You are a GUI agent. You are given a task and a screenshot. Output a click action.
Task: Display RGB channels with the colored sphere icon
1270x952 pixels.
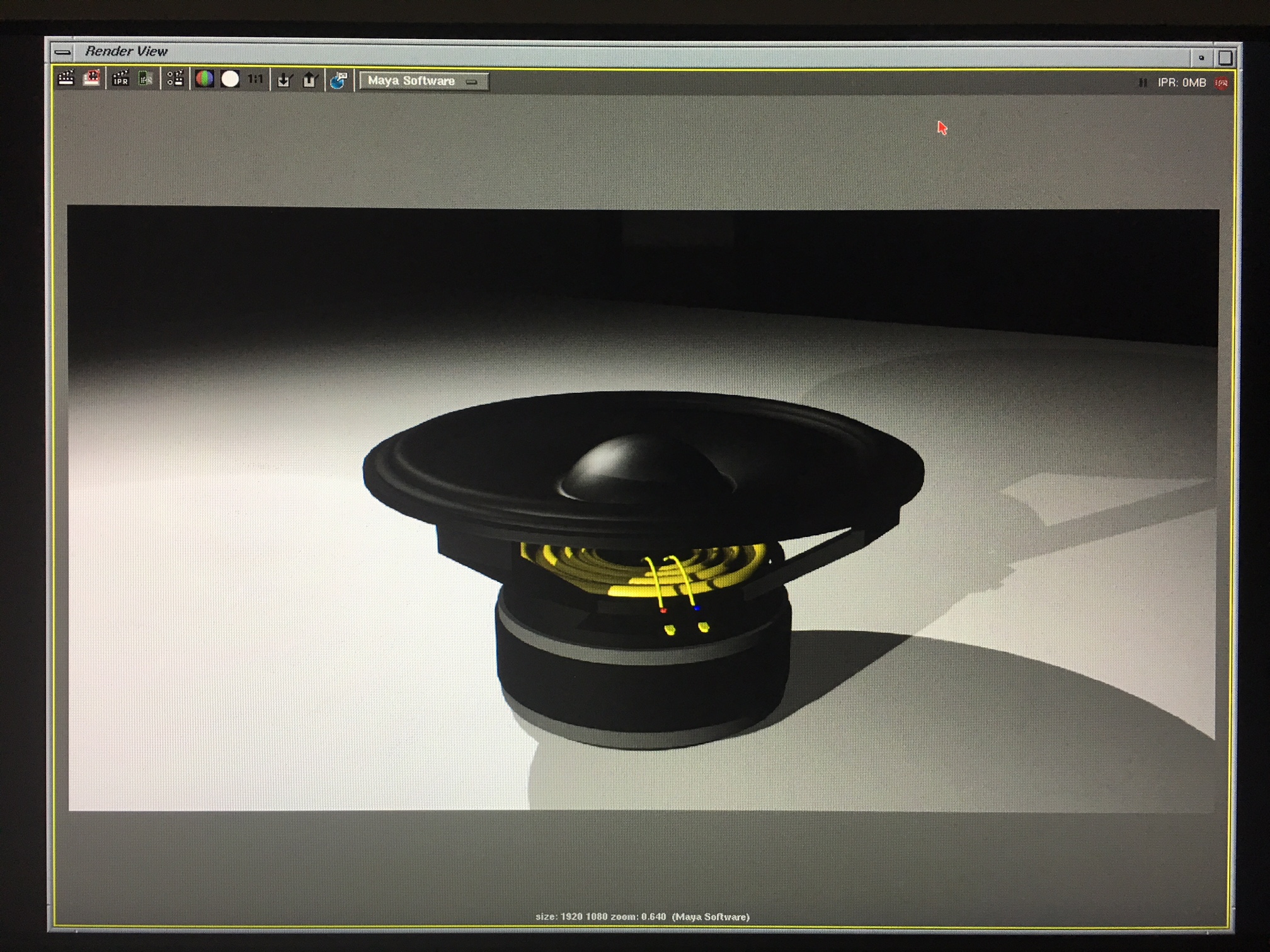(204, 79)
